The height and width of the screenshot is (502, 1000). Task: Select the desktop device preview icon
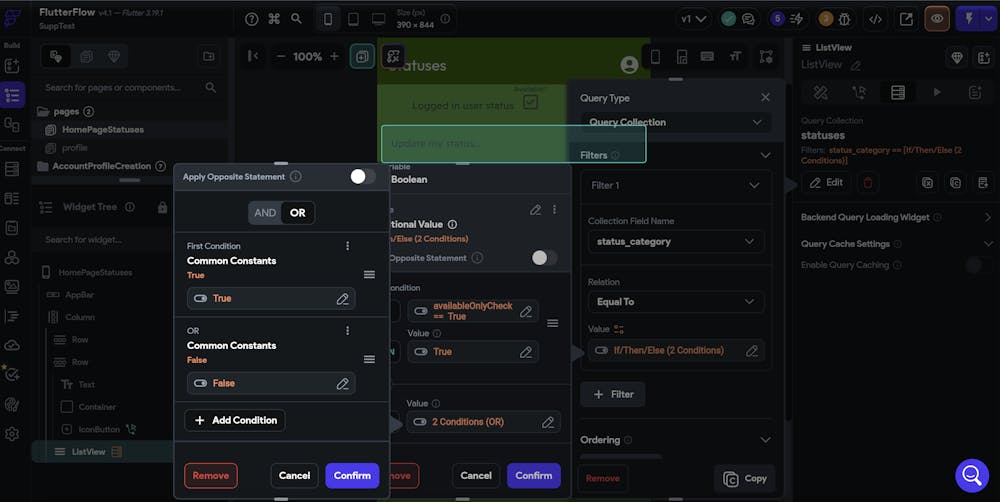coord(379,20)
